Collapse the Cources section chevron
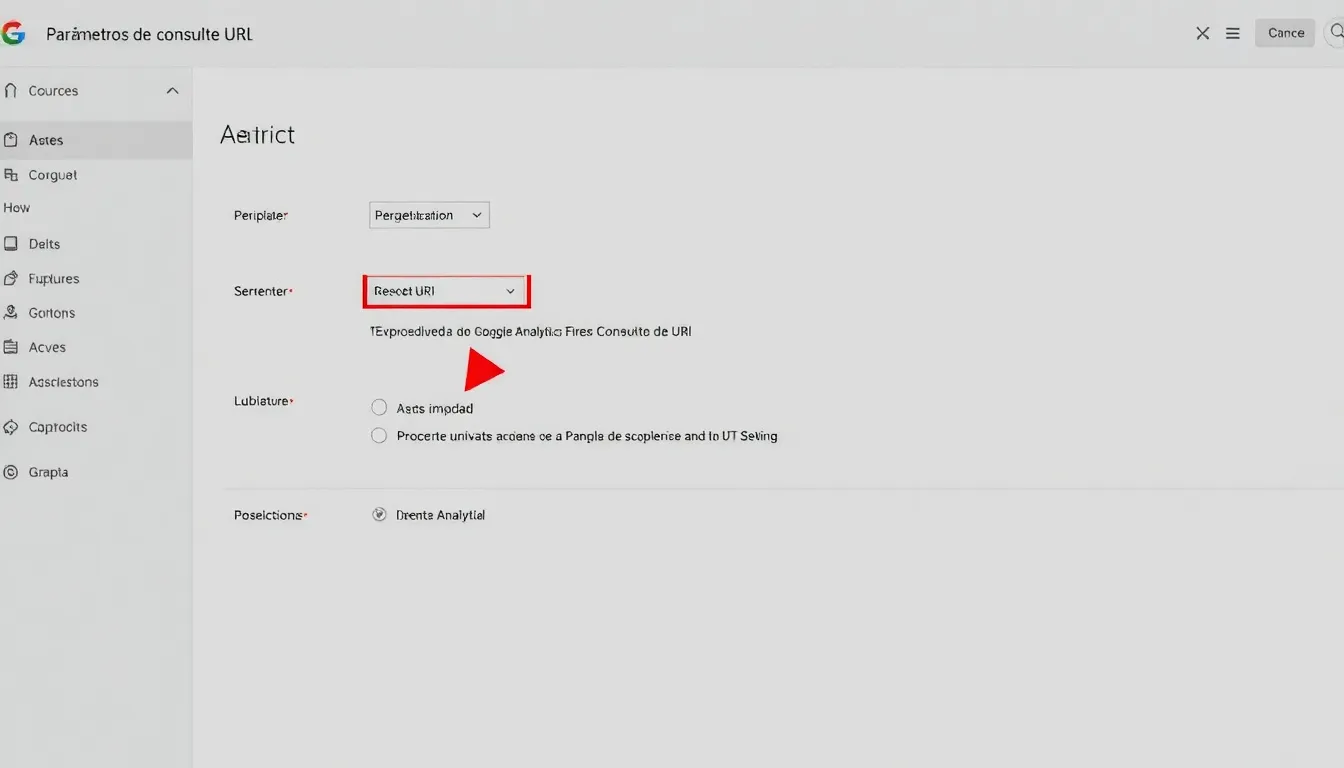The height and width of the screenshot is (768, 1344). click(x=172, y=91)
